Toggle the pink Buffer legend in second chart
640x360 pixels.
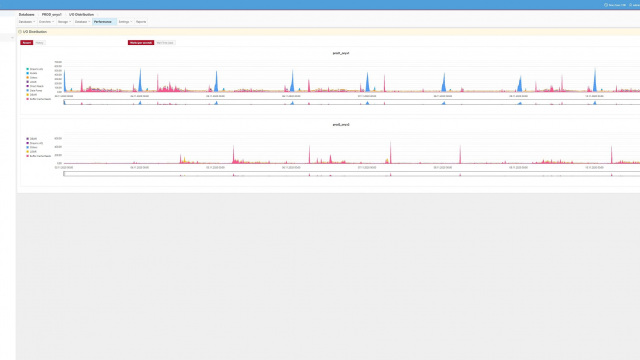tap(39, 156)
